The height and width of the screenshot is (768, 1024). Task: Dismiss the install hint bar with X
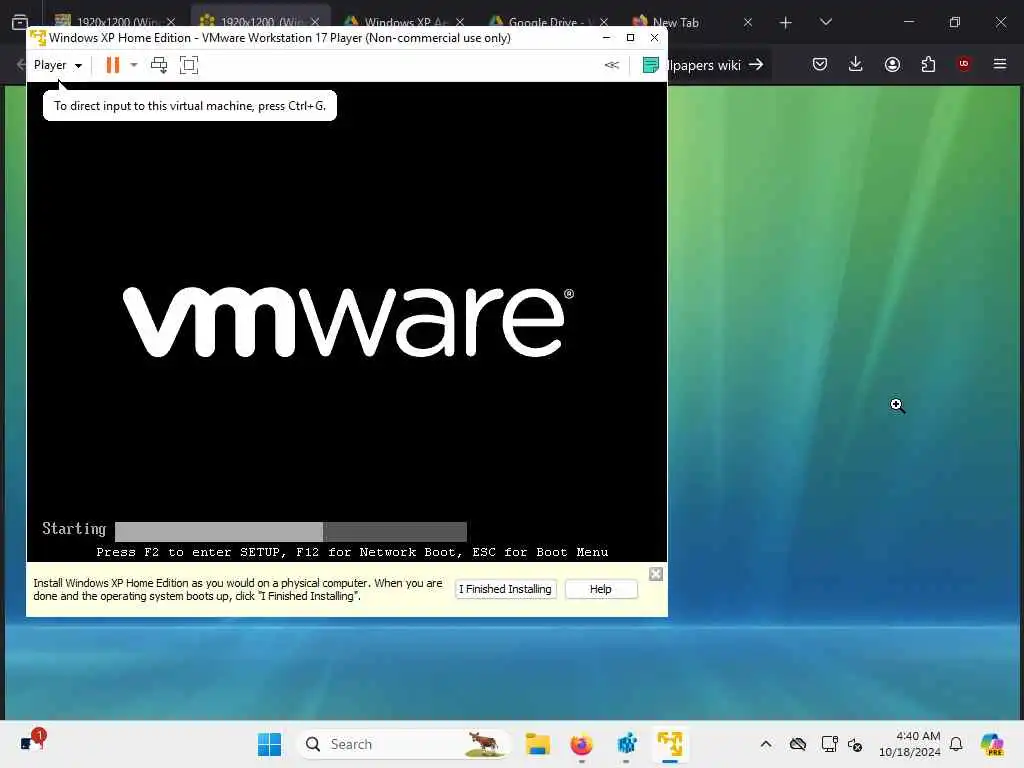pyautogui.click(x=656, y=574)
